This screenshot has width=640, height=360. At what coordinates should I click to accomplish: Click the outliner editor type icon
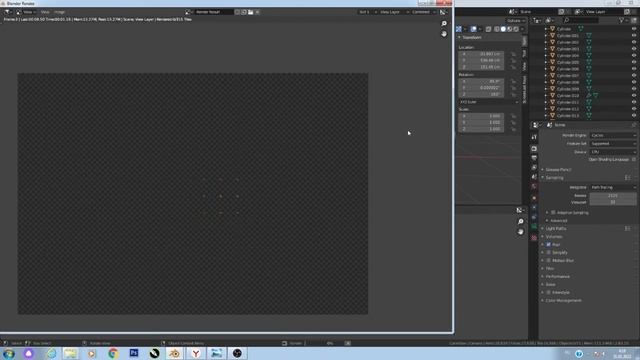pos(537,20)
